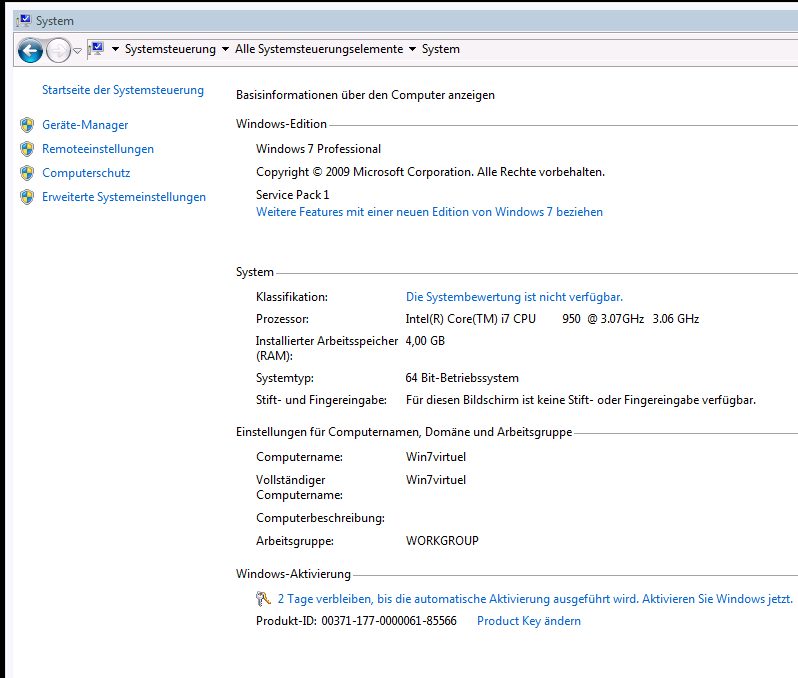Click Arbeitsgruppe value WORKGROUP
This screenshot has height=678, width=798.
[442, 541]
